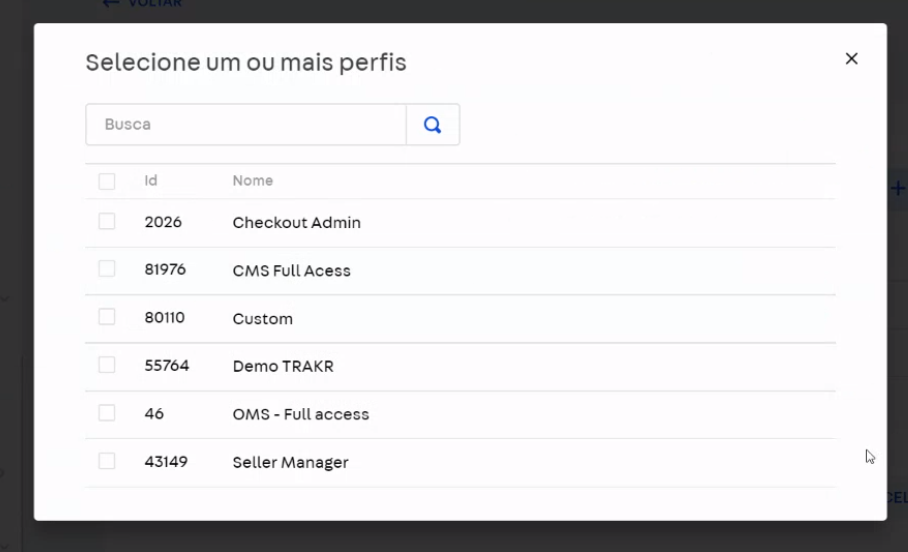
Task: Select the Seller Manager row name
Action: (x=291, y=462)
